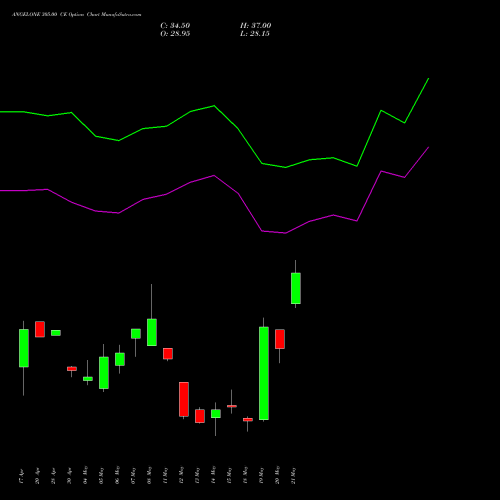Select the '19 May' date label
The height and width of the screenshot is (500, 500).
pos(261,475)
